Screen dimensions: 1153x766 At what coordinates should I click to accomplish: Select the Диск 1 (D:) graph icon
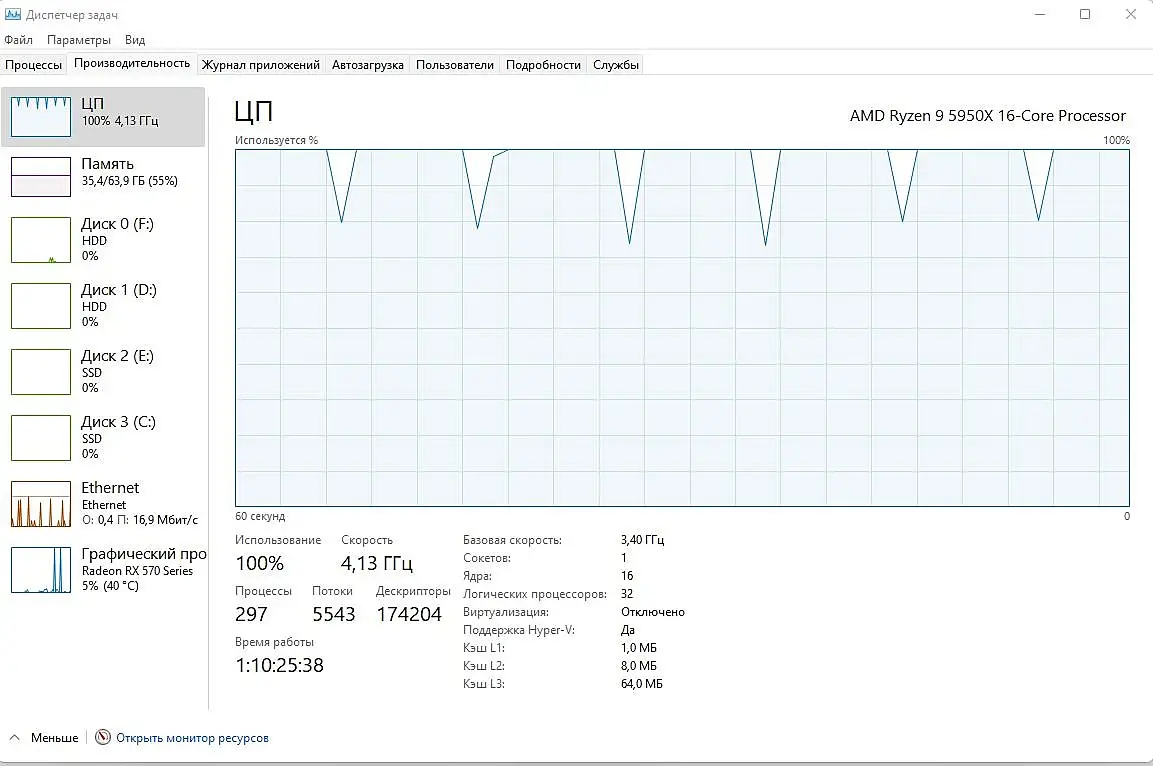click(x=41, y=306)
